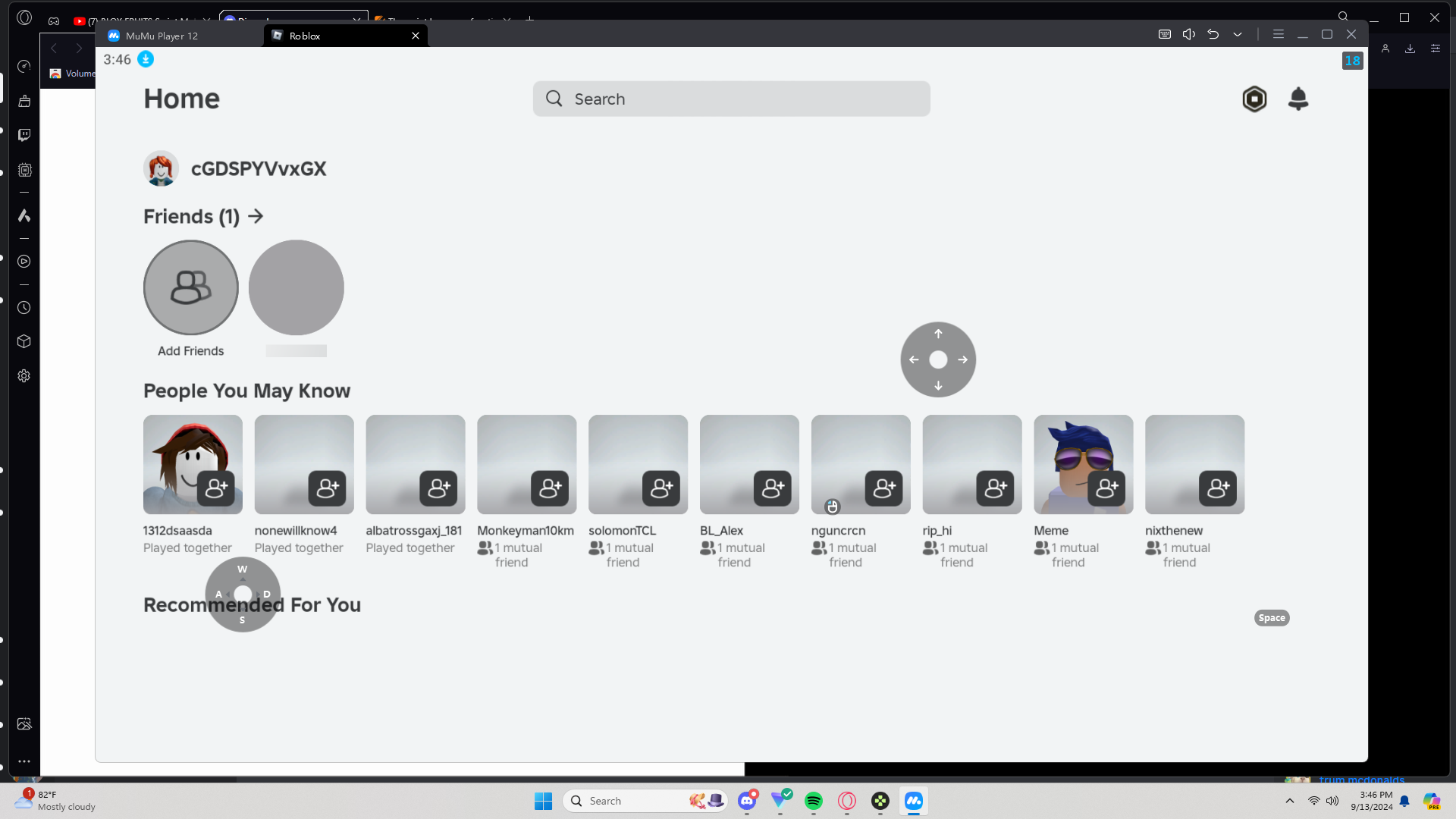Screen dimensions: 1456x819
Task: Click the arrow D-pad overlay center
Action: (x=938, y=359)
